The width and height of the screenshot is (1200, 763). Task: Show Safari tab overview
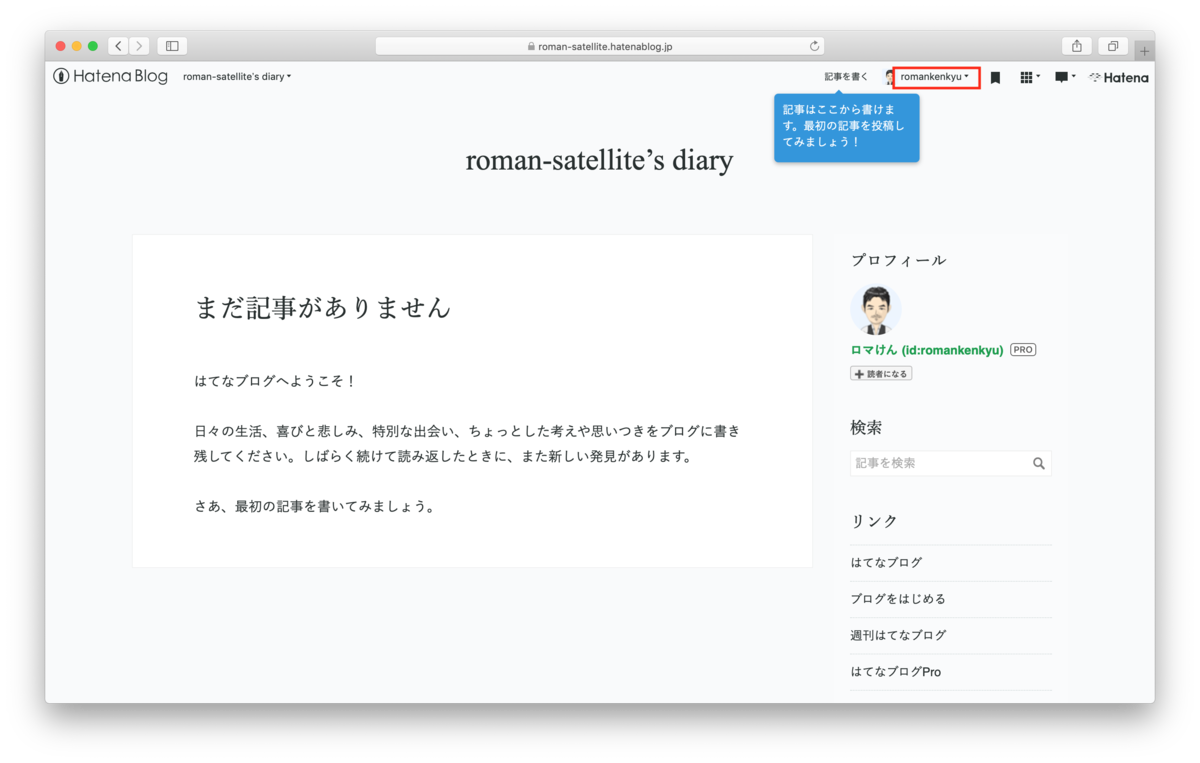tap(1113, 46)
